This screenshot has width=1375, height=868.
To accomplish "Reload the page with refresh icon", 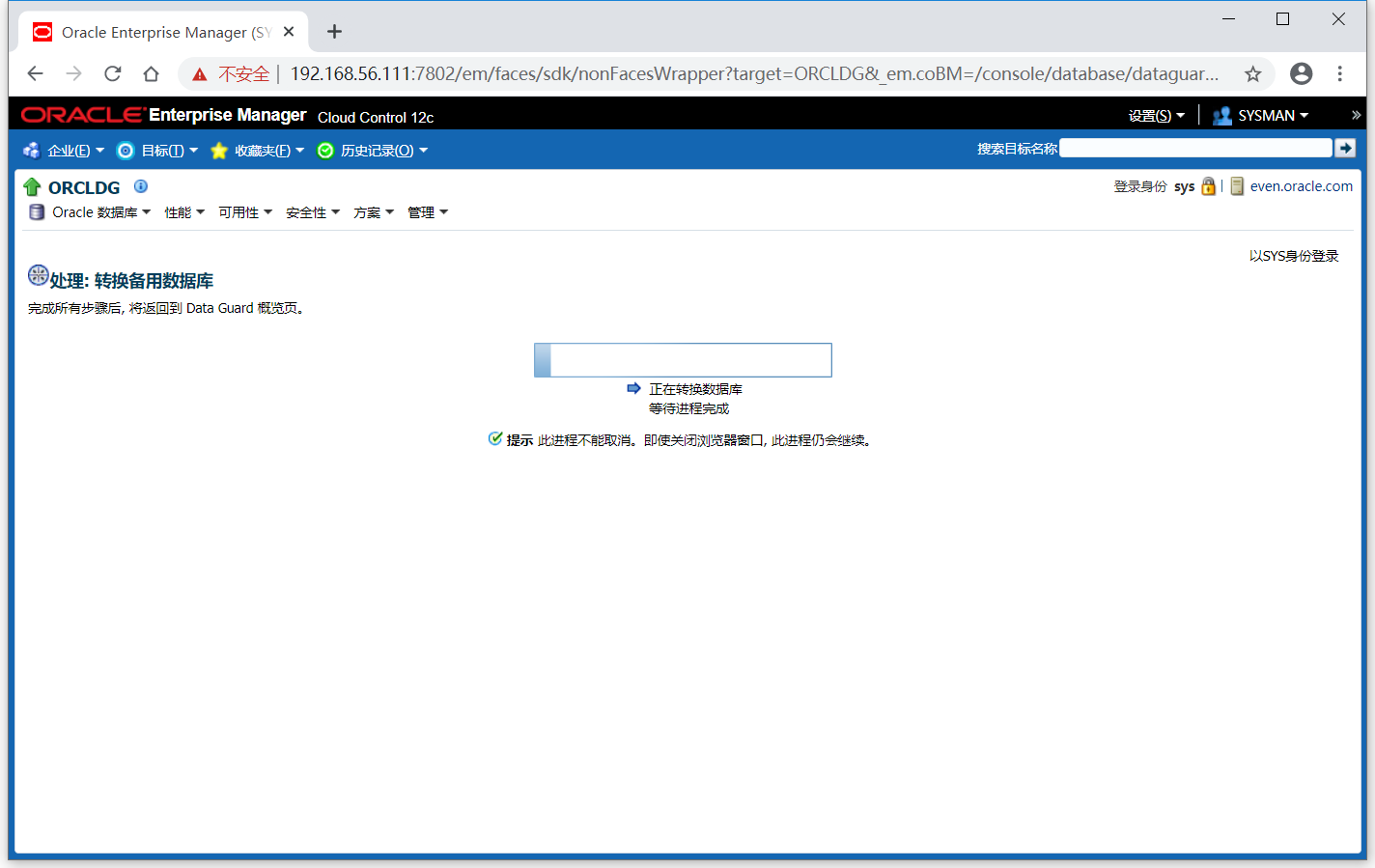I will 113,73.
